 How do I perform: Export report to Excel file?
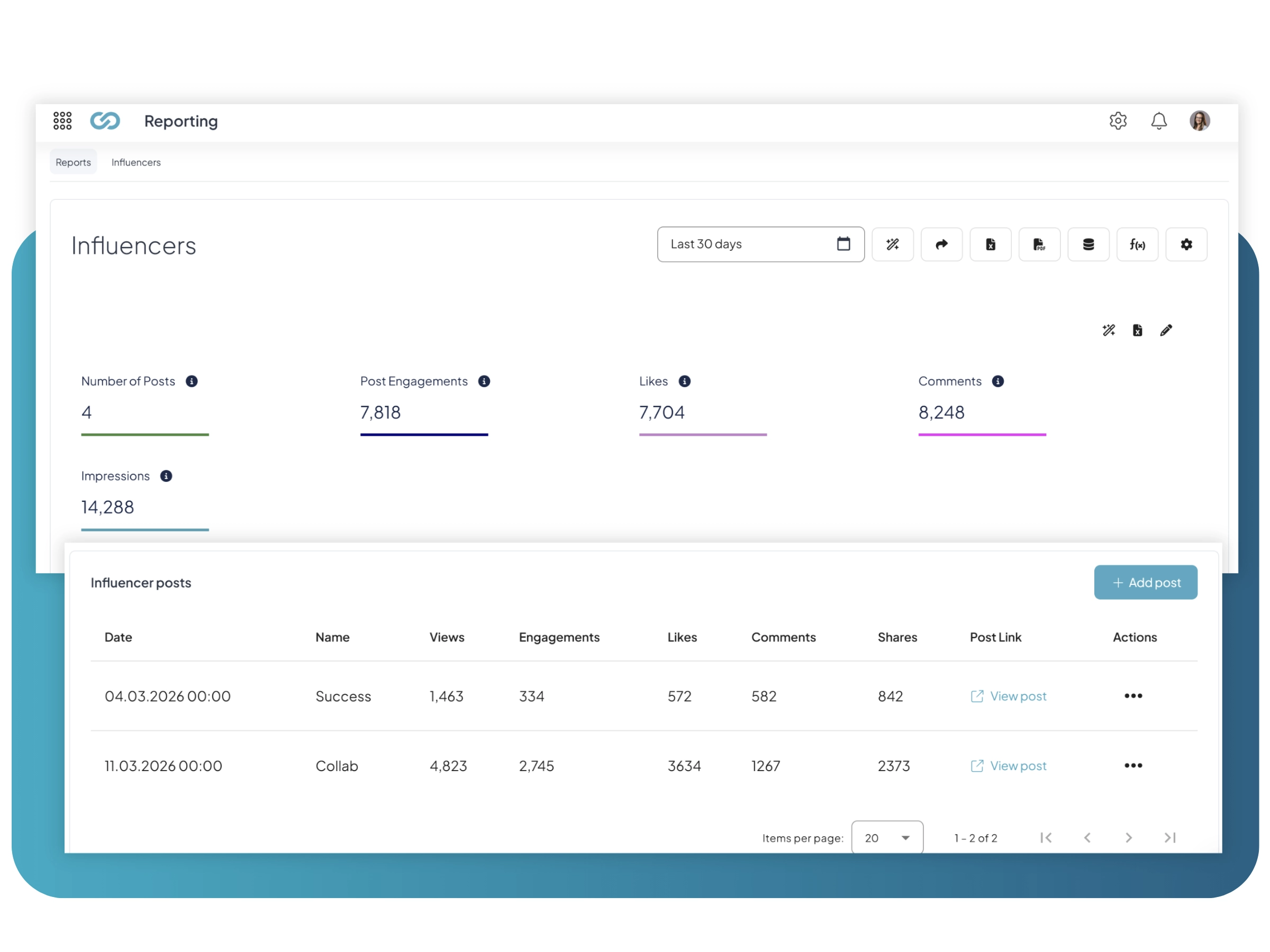(x=990, y=244)
